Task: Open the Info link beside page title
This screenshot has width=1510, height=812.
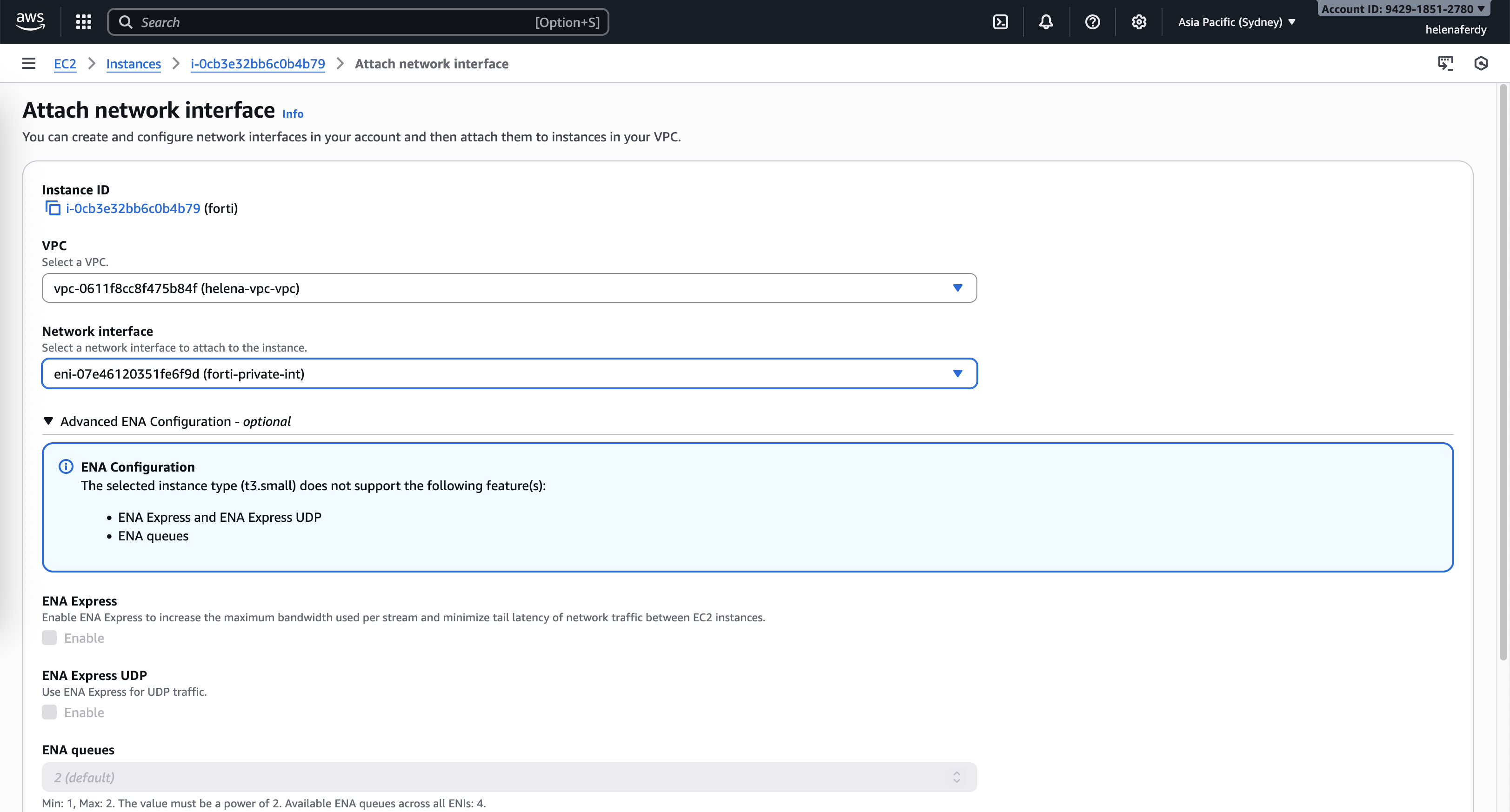Action: tap(293, 113)
